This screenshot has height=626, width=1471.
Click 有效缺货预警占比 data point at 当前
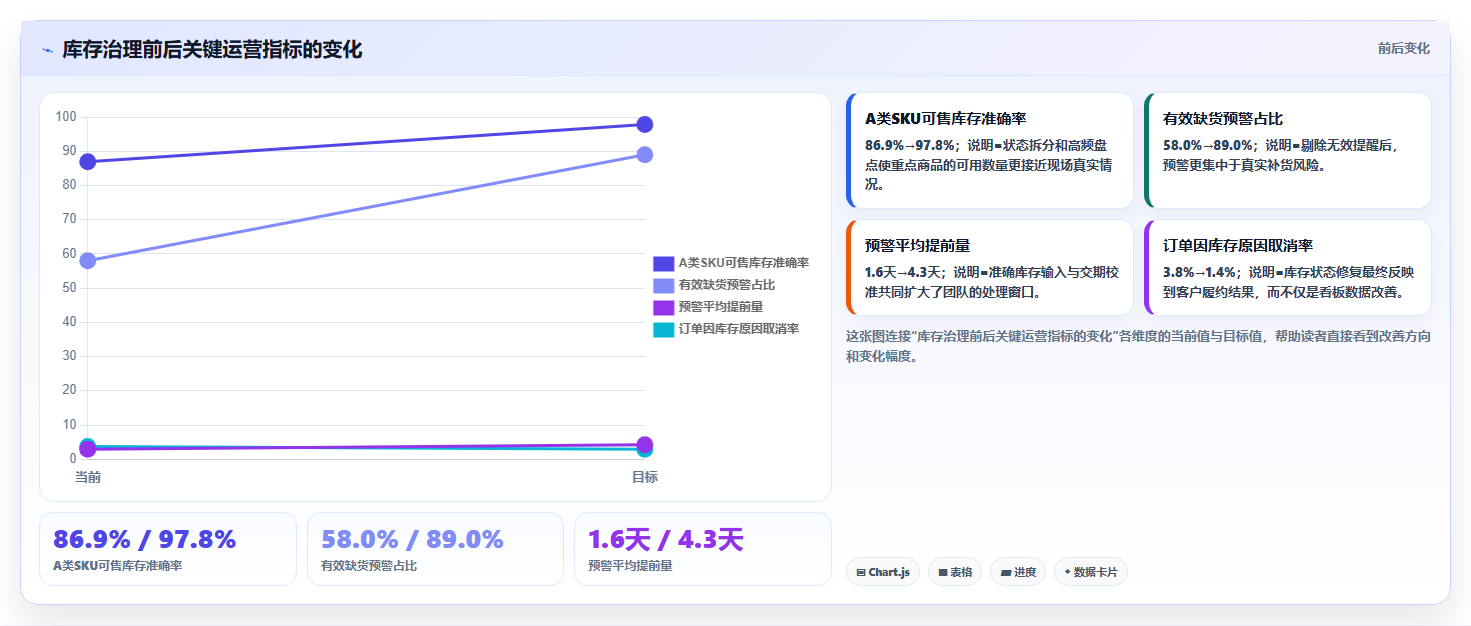pos(88,261)
